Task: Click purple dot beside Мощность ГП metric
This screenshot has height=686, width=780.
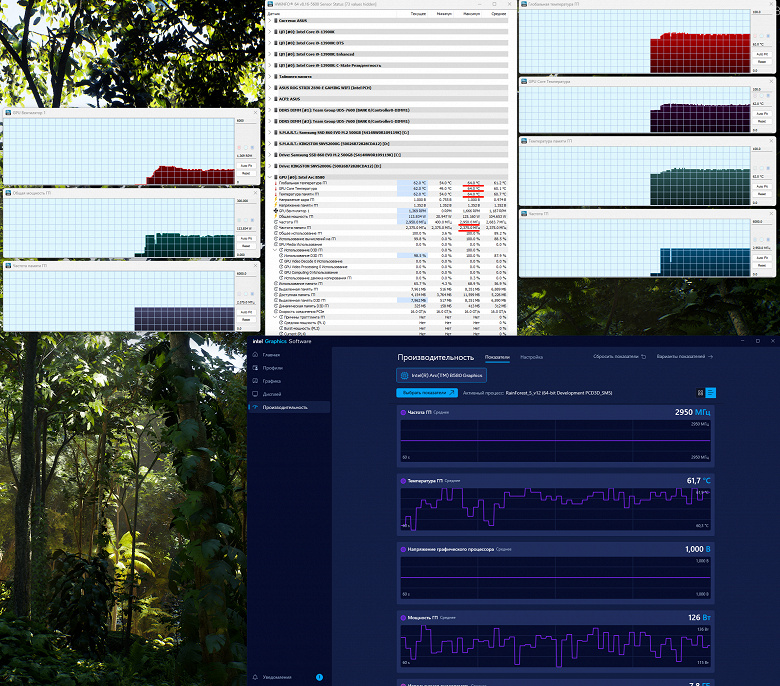Action: pyautogui.click(x=403, y=618)
